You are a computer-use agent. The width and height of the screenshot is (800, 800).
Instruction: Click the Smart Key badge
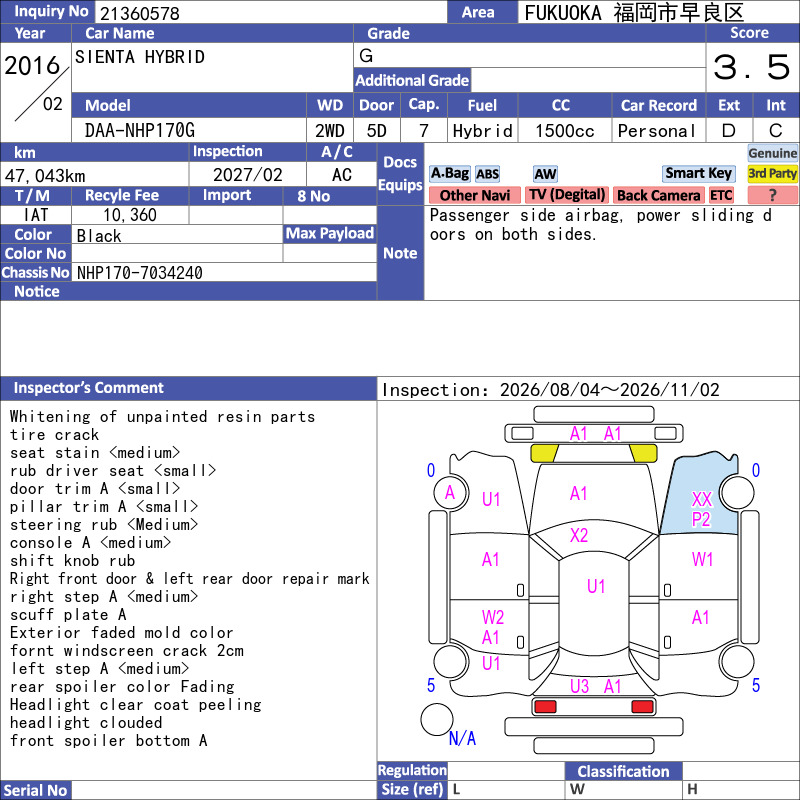(x=698, y=173)
